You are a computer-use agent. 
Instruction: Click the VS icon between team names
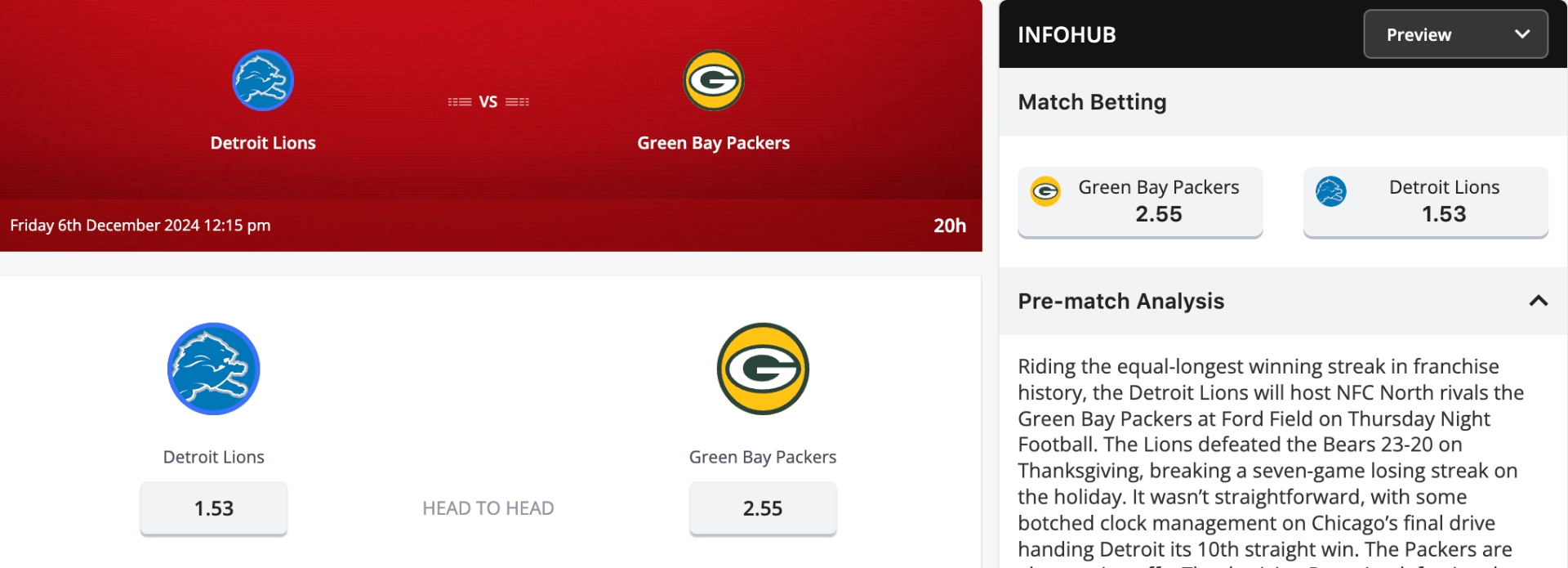point(488,102)
